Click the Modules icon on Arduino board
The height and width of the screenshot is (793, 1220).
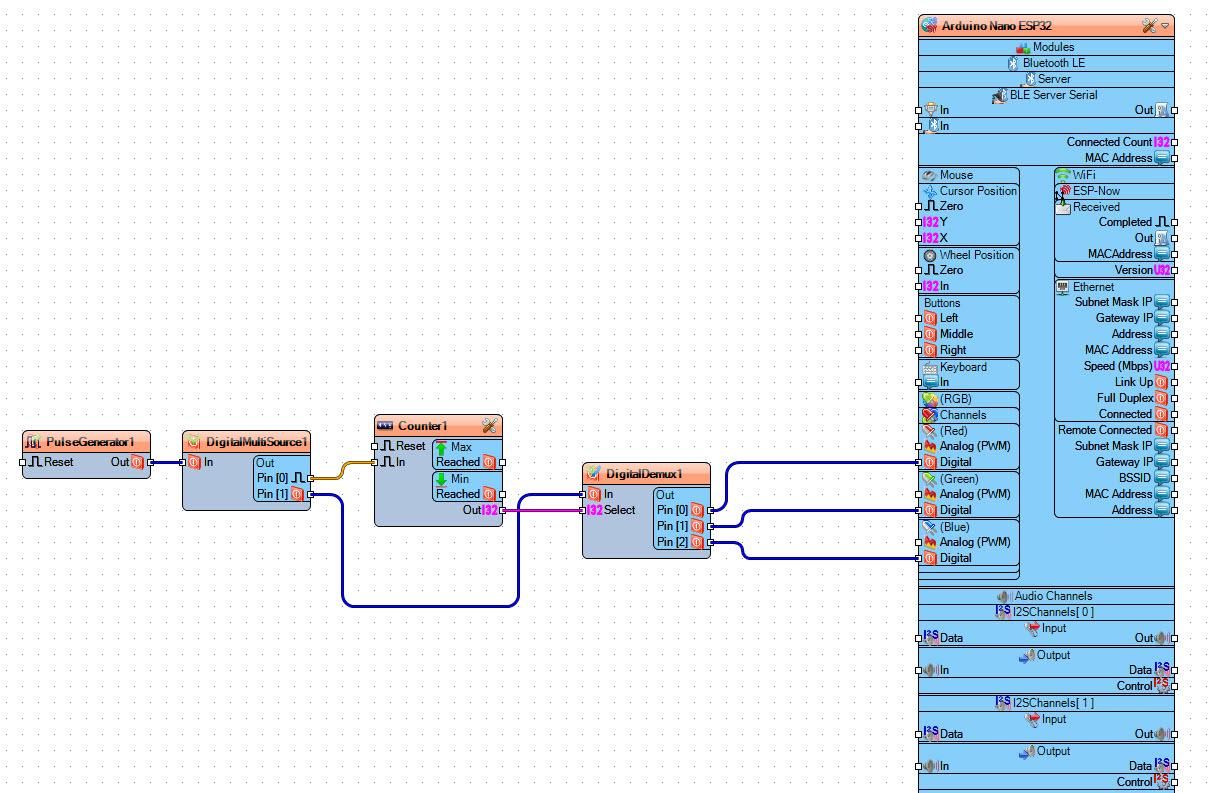(x=1024, y=46)
